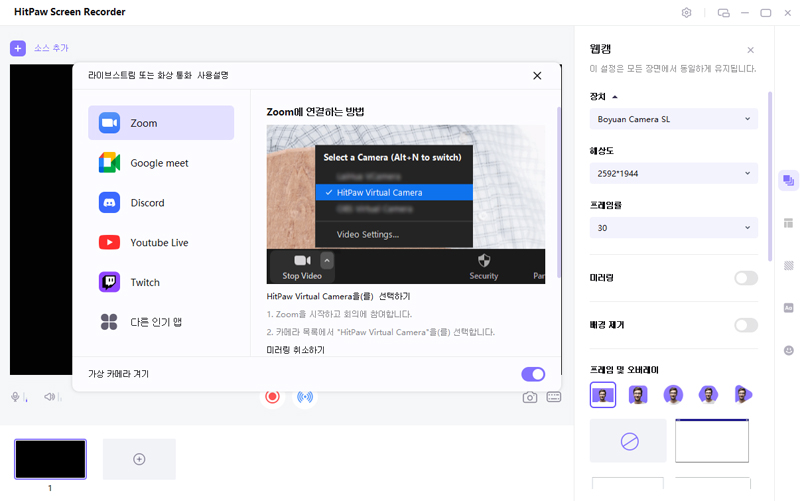The image size is (800, 501).
Task: Choose the hexagon webcam frame shape
Action: (708, 394)
